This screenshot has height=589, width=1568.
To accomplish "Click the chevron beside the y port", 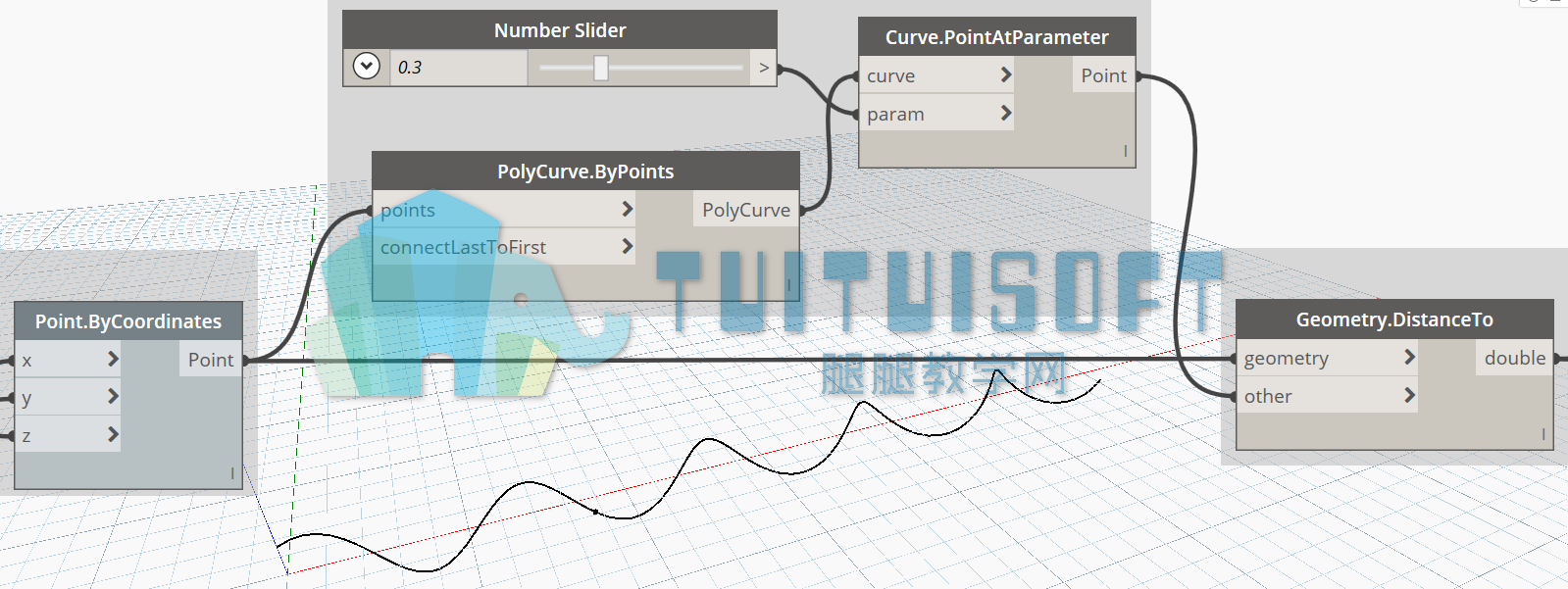I will tap(113, 396).
